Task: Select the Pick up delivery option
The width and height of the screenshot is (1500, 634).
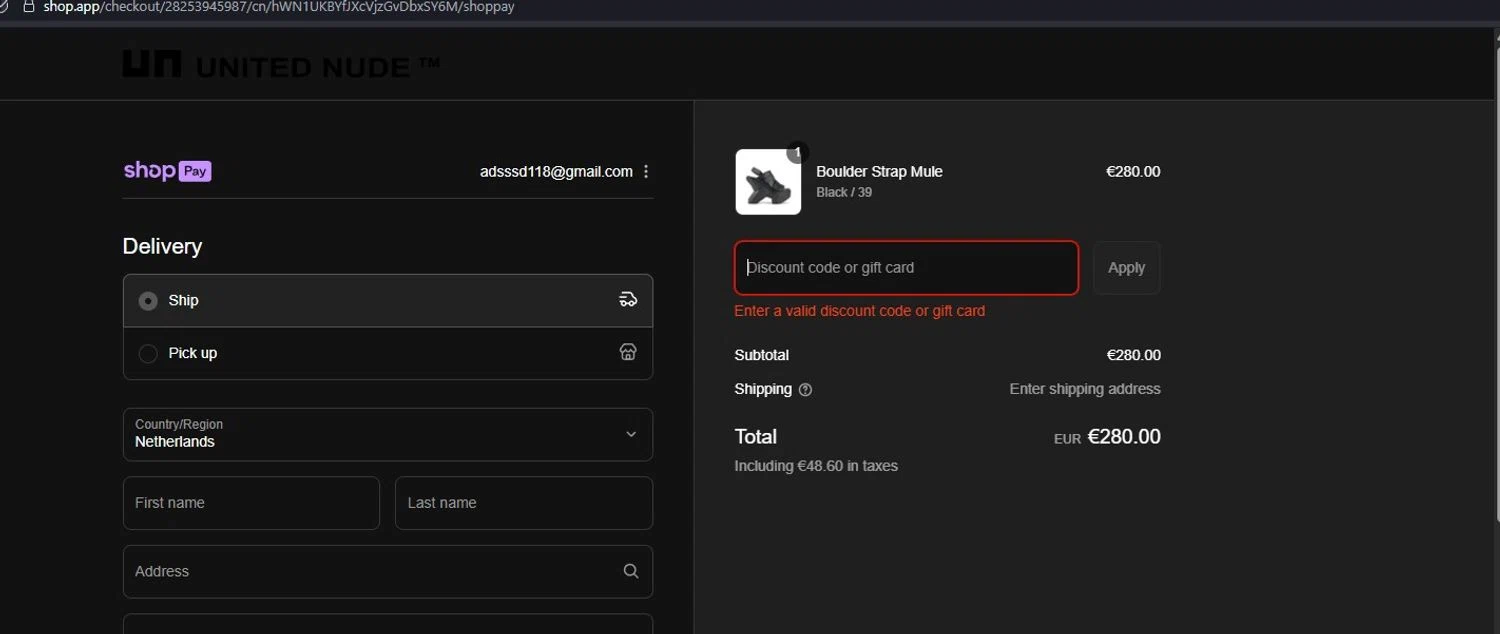Action: point(388,353)
